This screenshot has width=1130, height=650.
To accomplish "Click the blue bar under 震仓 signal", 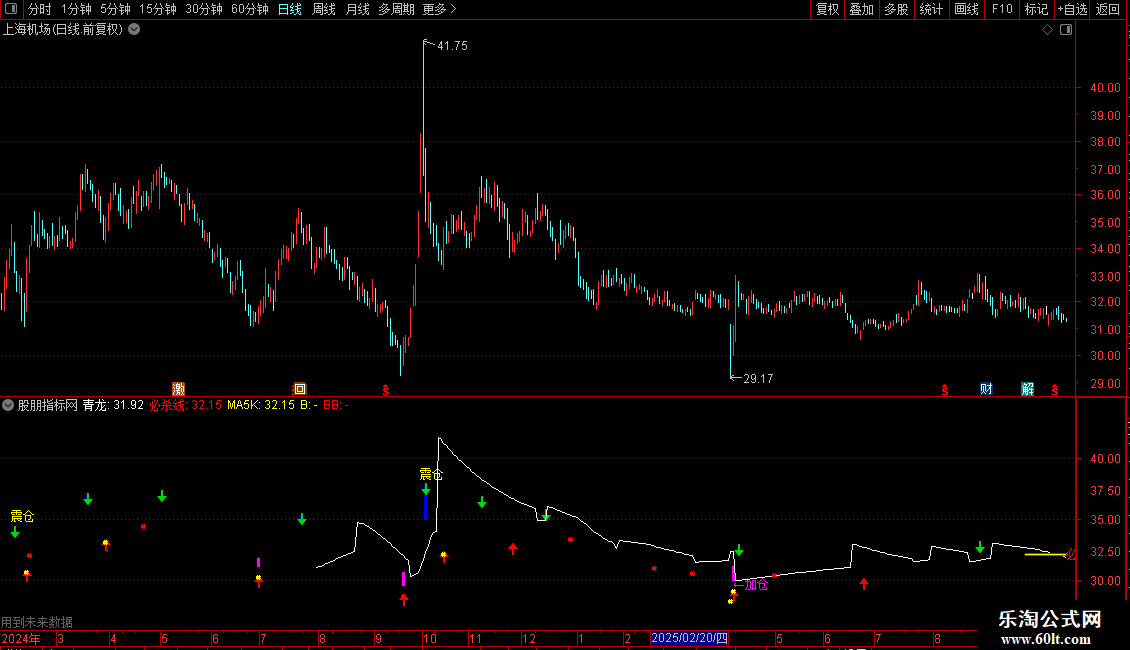I will click(425, 507).
